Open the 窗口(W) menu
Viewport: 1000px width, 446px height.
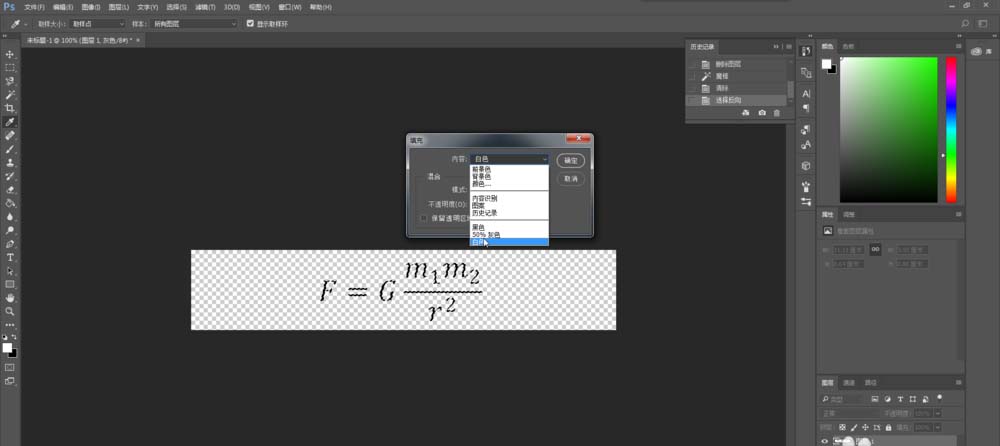[x=290, y=7]
